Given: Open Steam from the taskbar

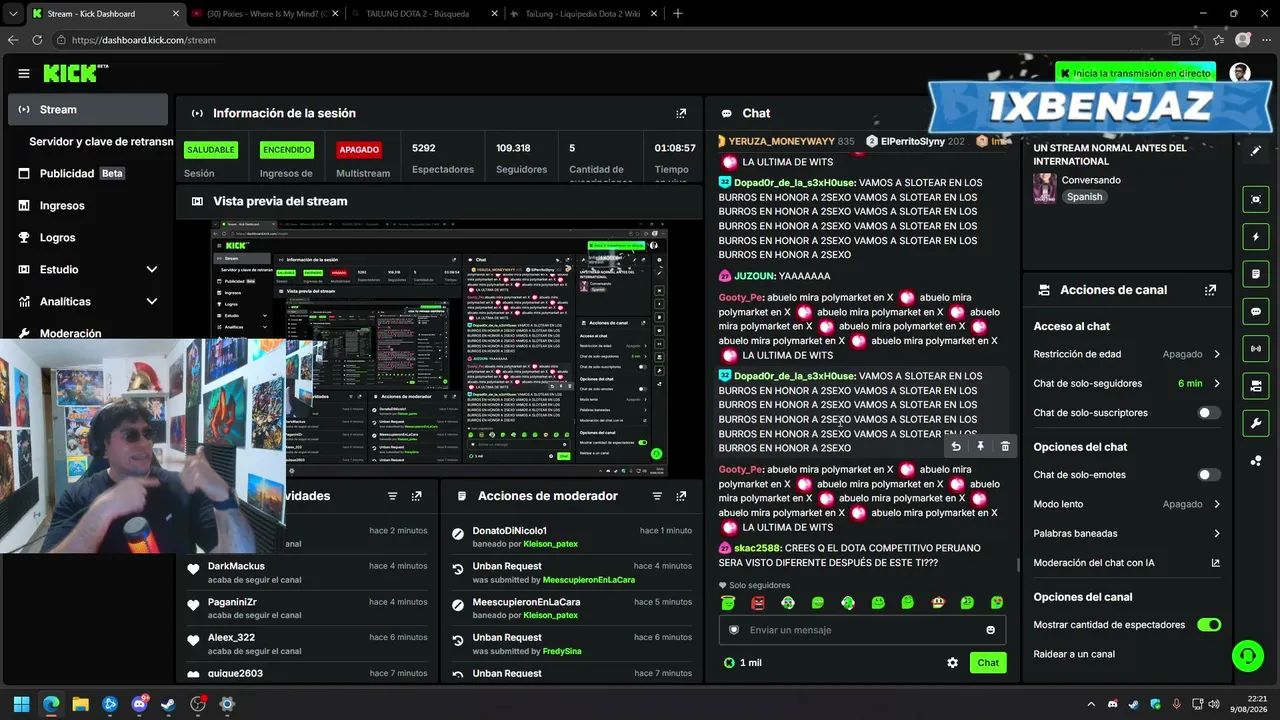Looking at the screenshot, I should click(x=168, y=704).
